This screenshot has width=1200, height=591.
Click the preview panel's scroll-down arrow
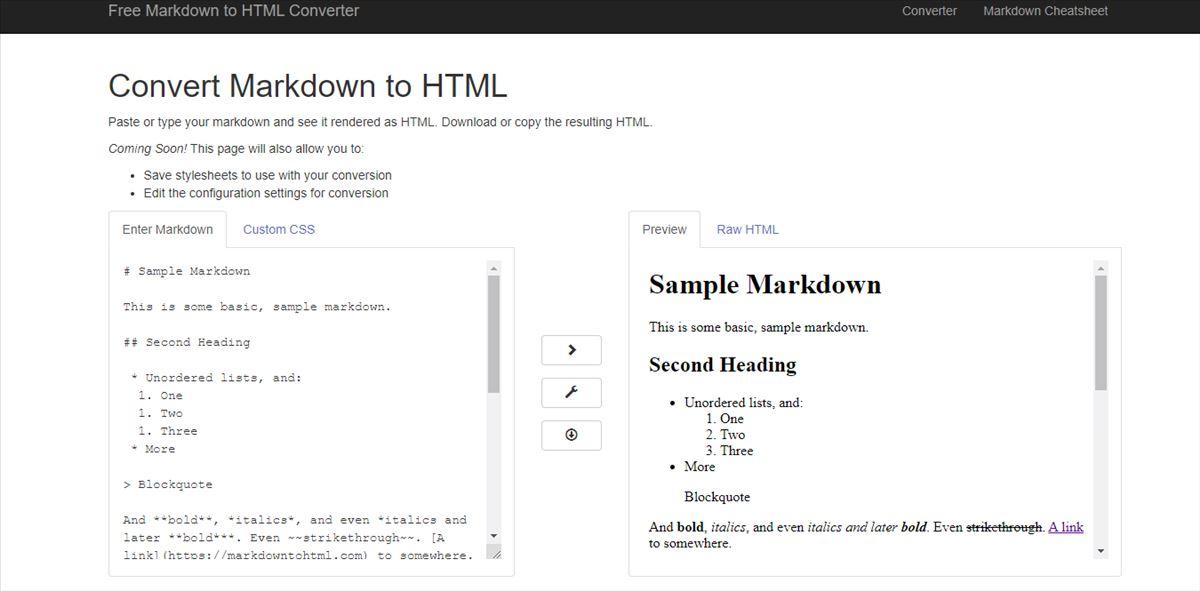pos(1100,548)
